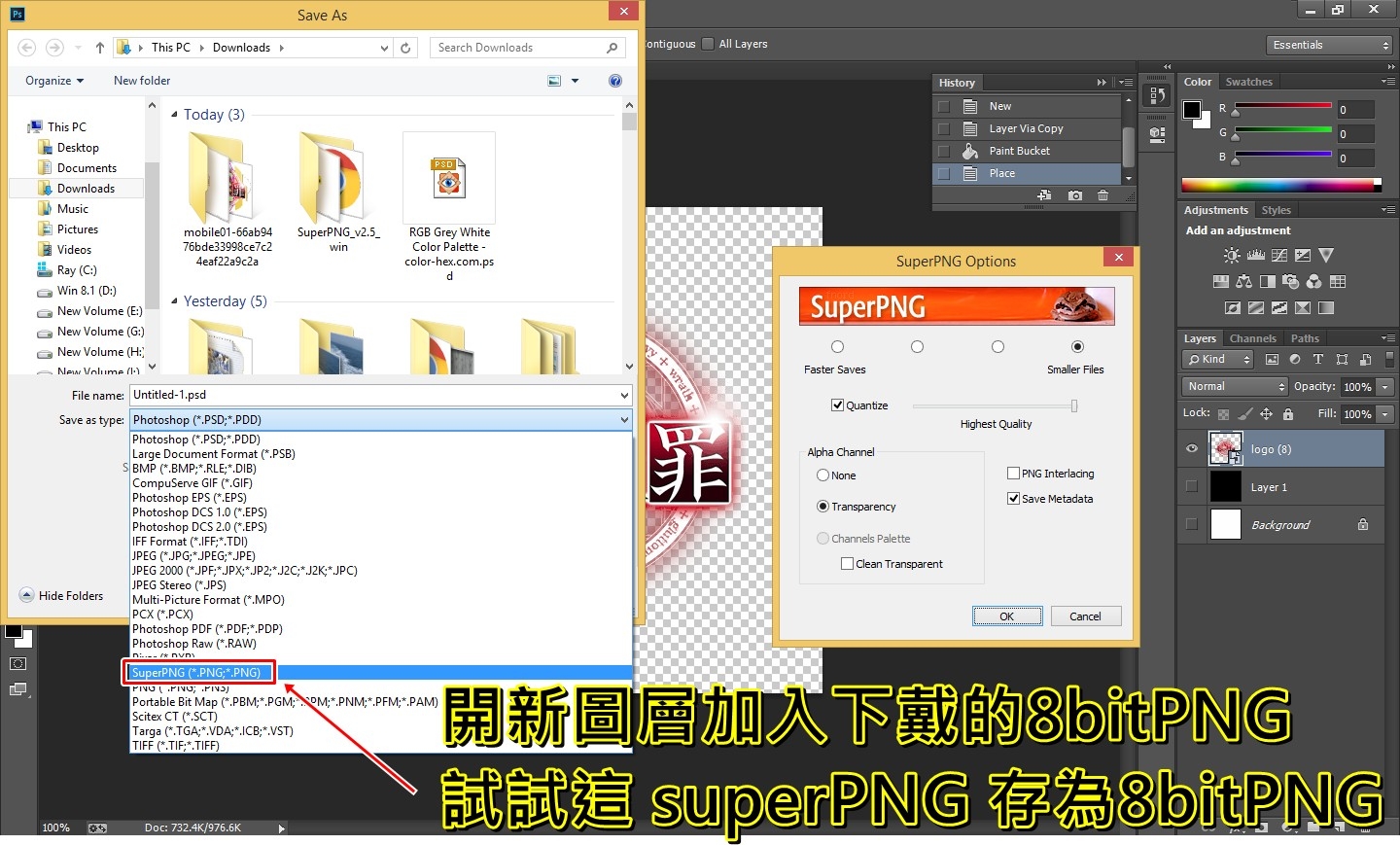Choose the Faster Saves radio button

(x=837, y=347)
